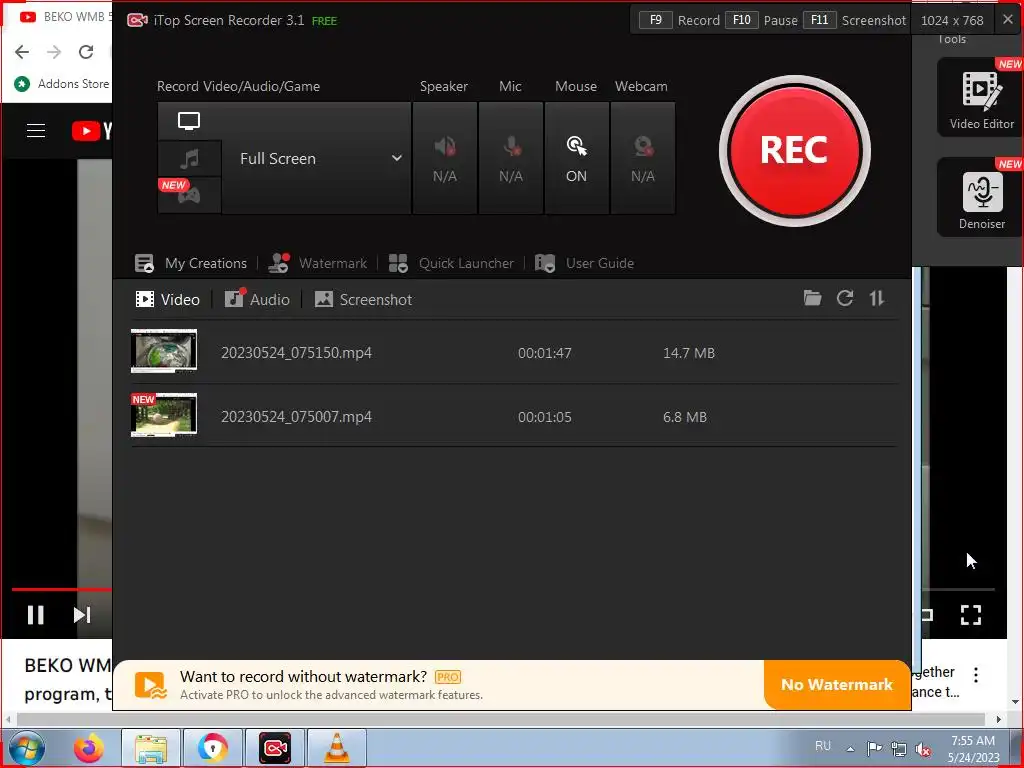Image resolution: width=1024 pixels, height=768 pixels.
Task: Open the Denoiser tool
Action: [x=982, y=197]
